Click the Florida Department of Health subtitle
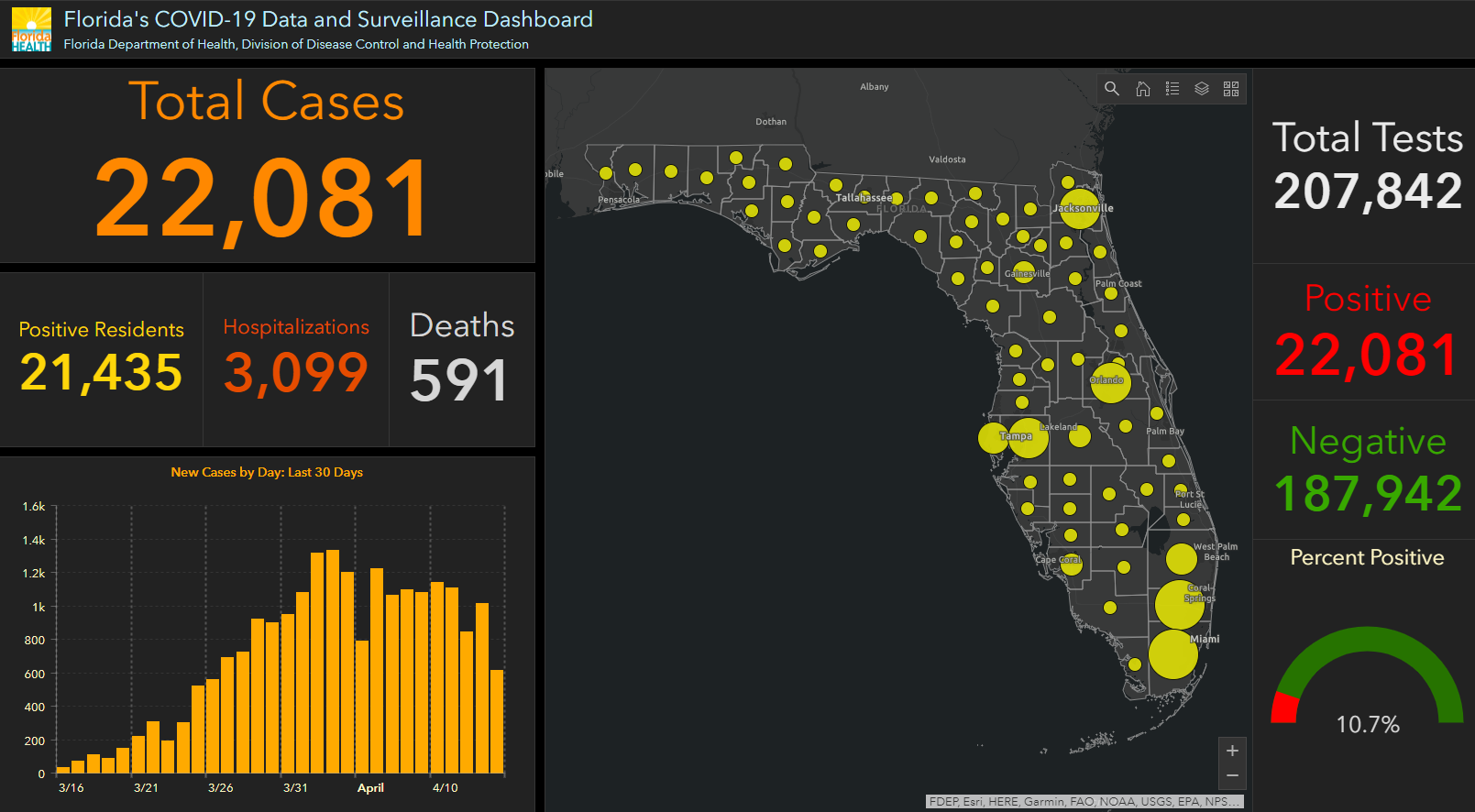1475x812 pixels. point(296,44)
